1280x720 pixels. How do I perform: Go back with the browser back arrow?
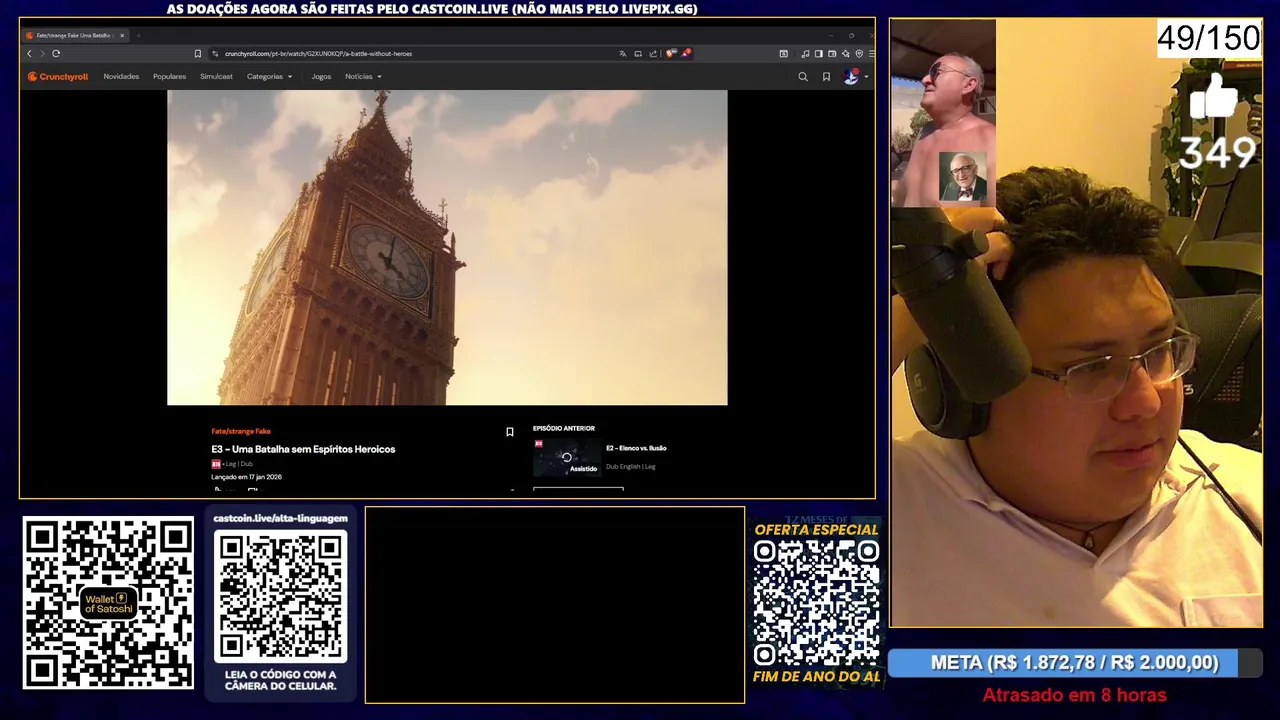(29, 53)
